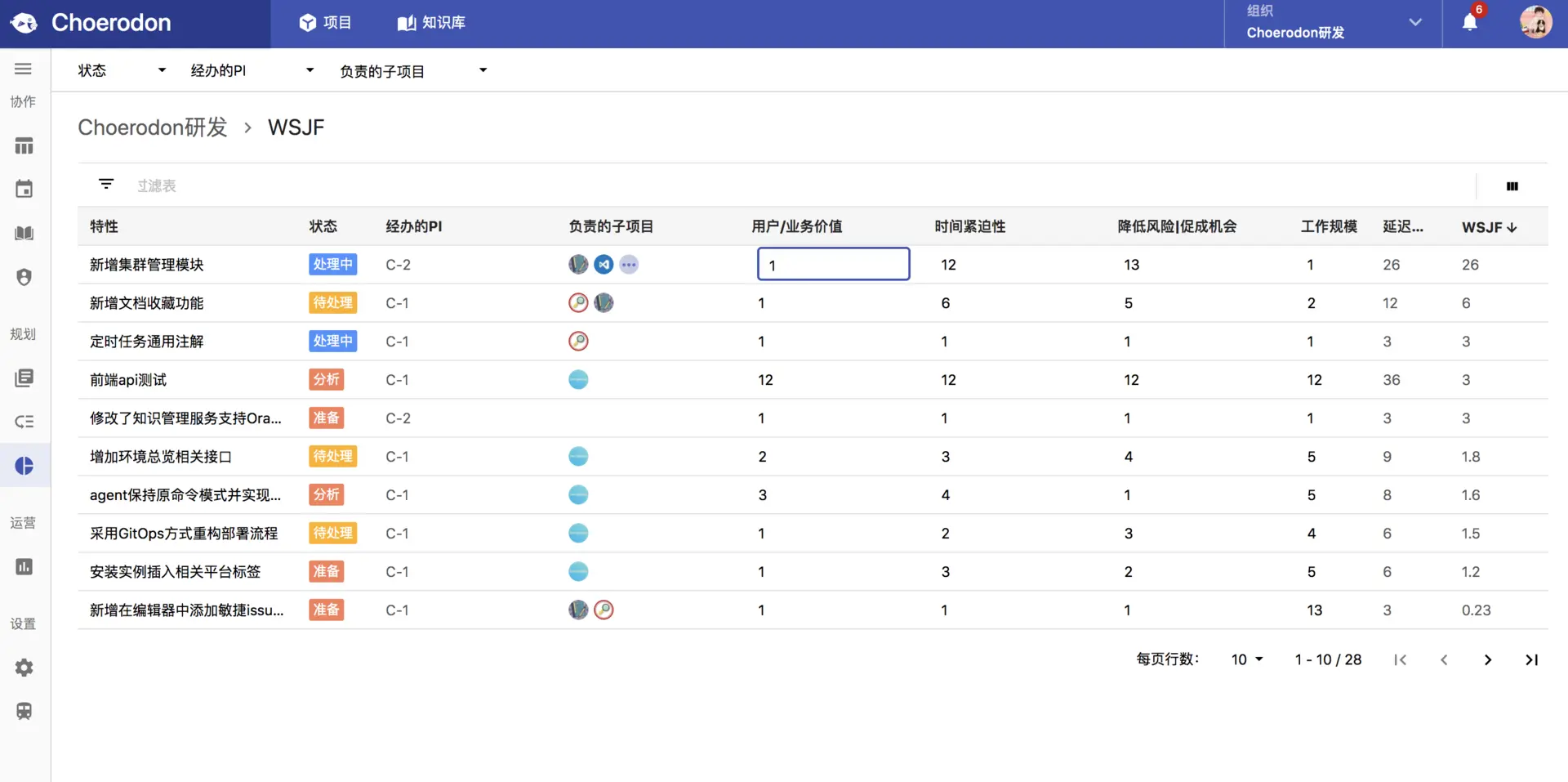Open the user avatar menu
This screenshot has width=1568, height=782.
(x=1535, y=22)
